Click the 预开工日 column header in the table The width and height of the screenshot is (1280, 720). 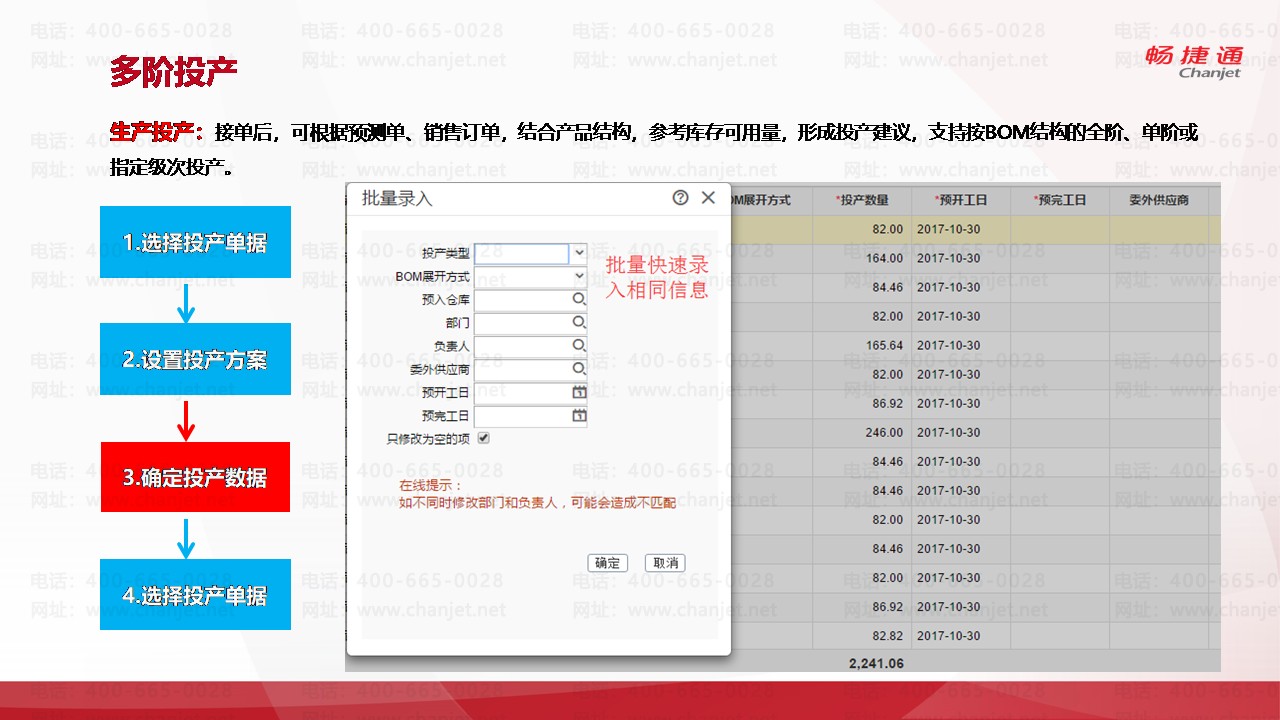(x=960, y=200)
